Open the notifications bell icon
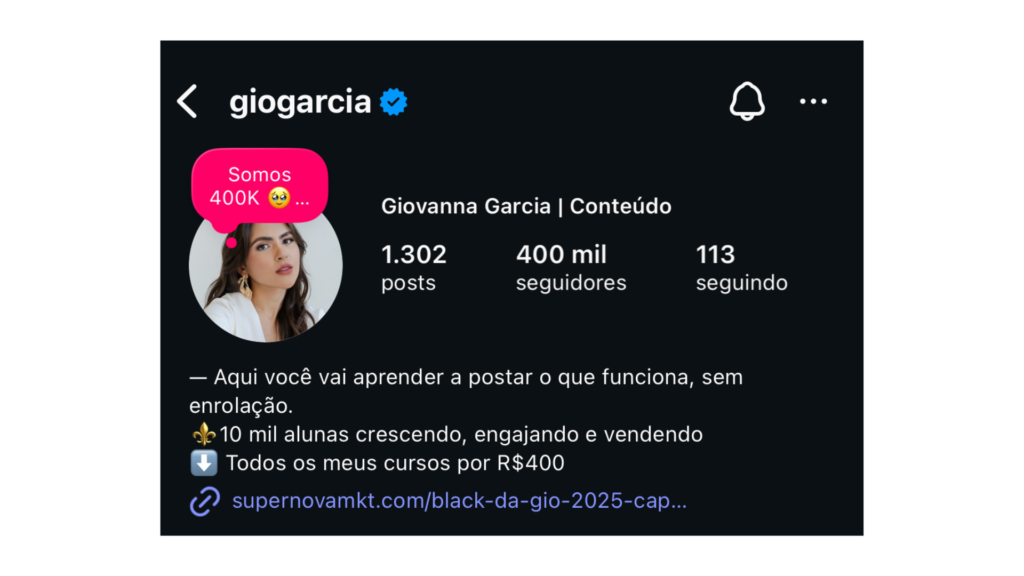 pyautogui.click(x=747, y=101)
